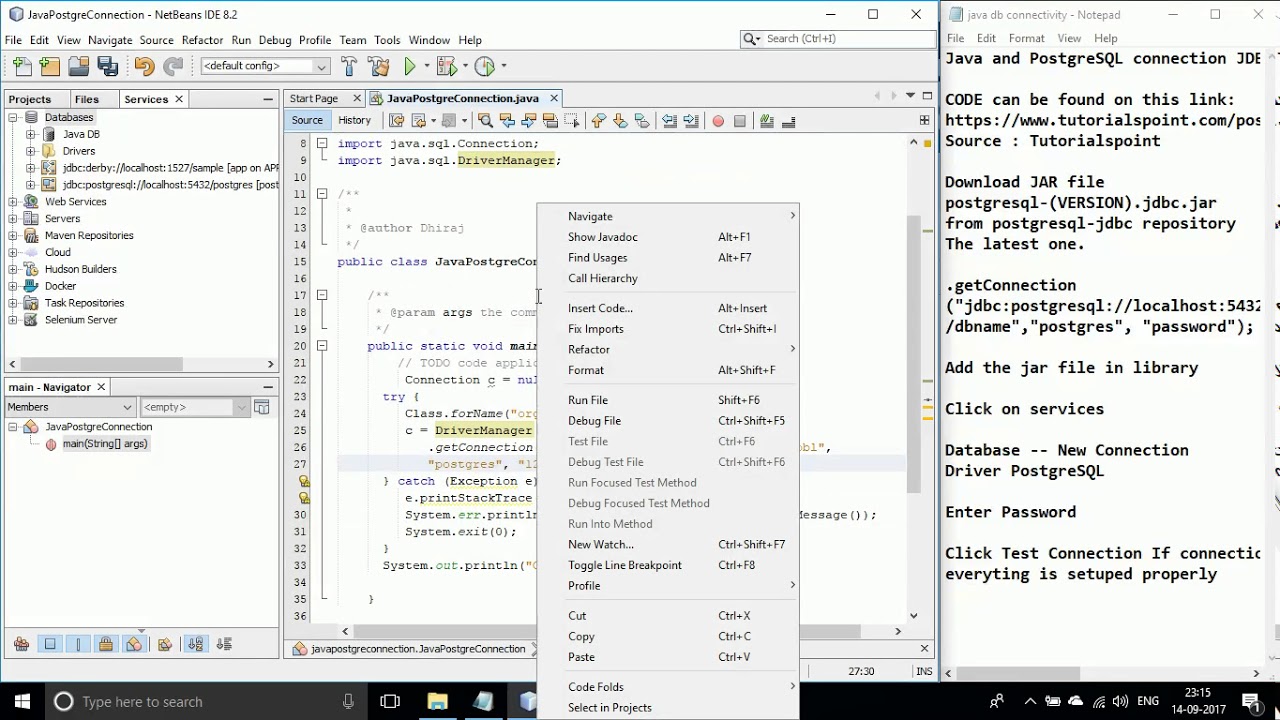Toggle Show Inner Classes filter in Navigator
Image resolution: width=1280 pixels, height=720 pixels.
(x=134, y=644)
